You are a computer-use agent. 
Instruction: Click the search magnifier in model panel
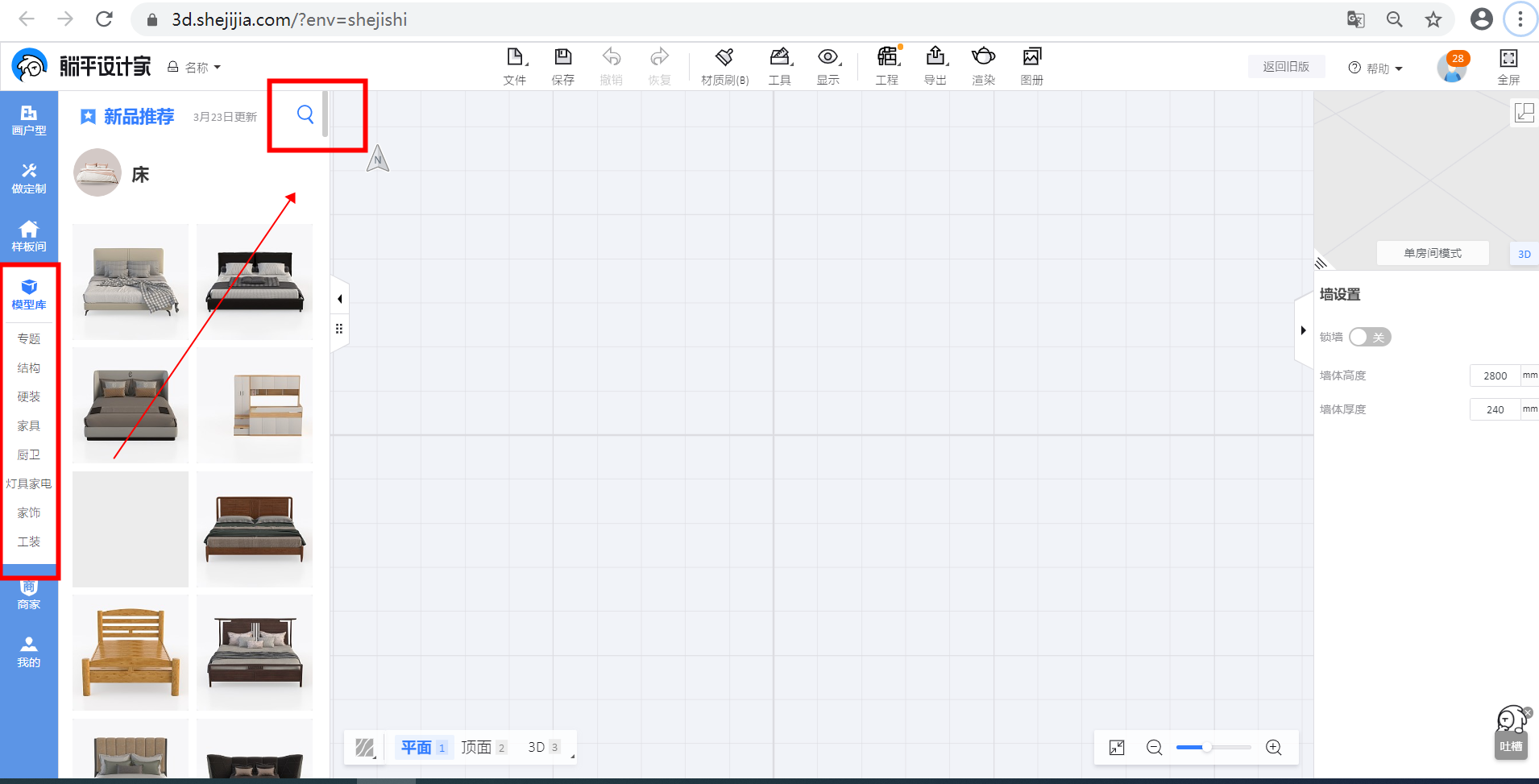point(305,114)
